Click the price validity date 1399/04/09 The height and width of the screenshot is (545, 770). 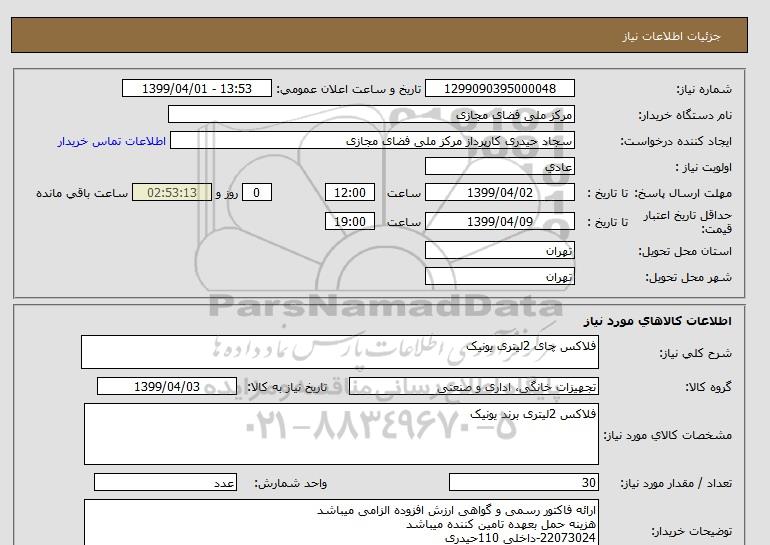tap(499, 221)
